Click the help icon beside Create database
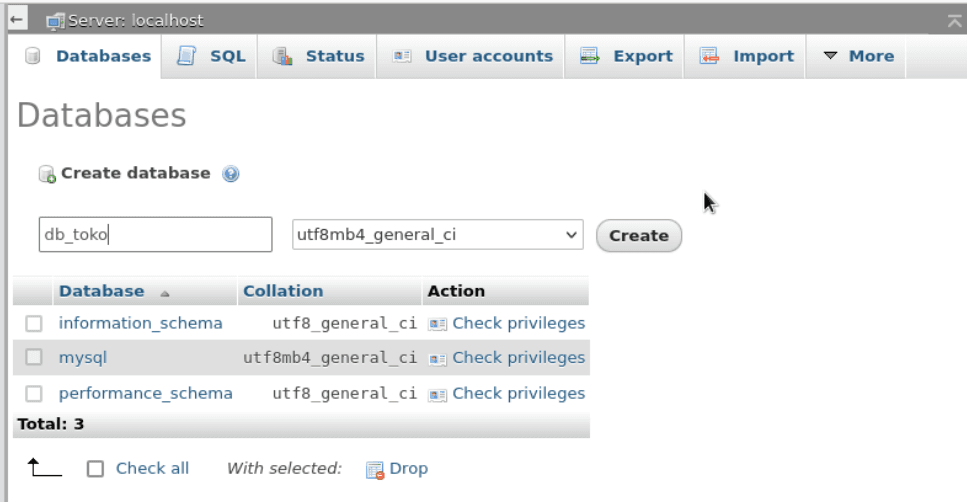This screenshot has height=502, width=967. 231,174
